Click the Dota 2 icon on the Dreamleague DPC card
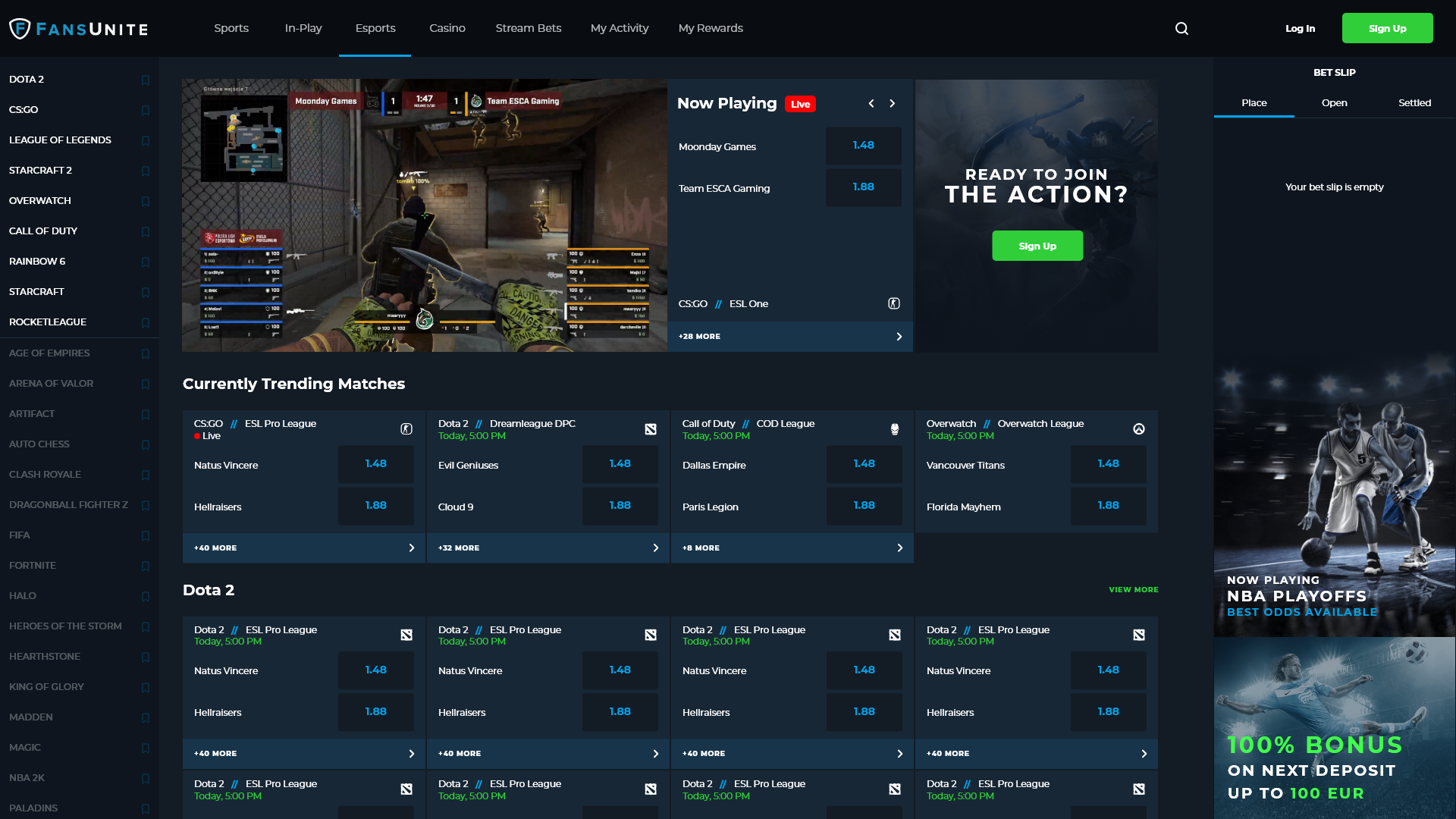Viewport: 1456px width, 819px height. [x=651, y=428]
